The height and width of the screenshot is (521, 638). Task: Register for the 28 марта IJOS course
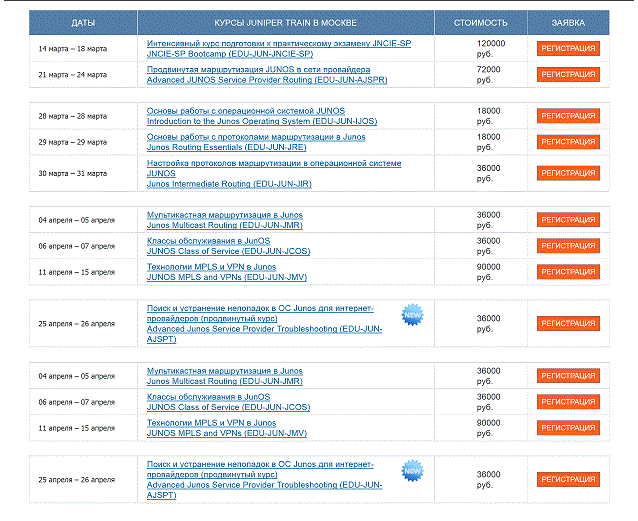click(x=568, y=116)
